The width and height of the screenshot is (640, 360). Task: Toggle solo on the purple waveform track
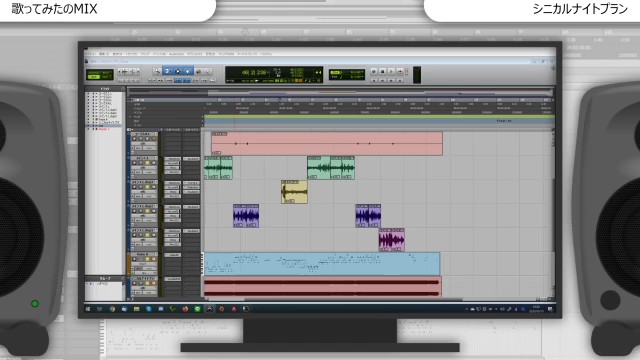tap(147, 211)
